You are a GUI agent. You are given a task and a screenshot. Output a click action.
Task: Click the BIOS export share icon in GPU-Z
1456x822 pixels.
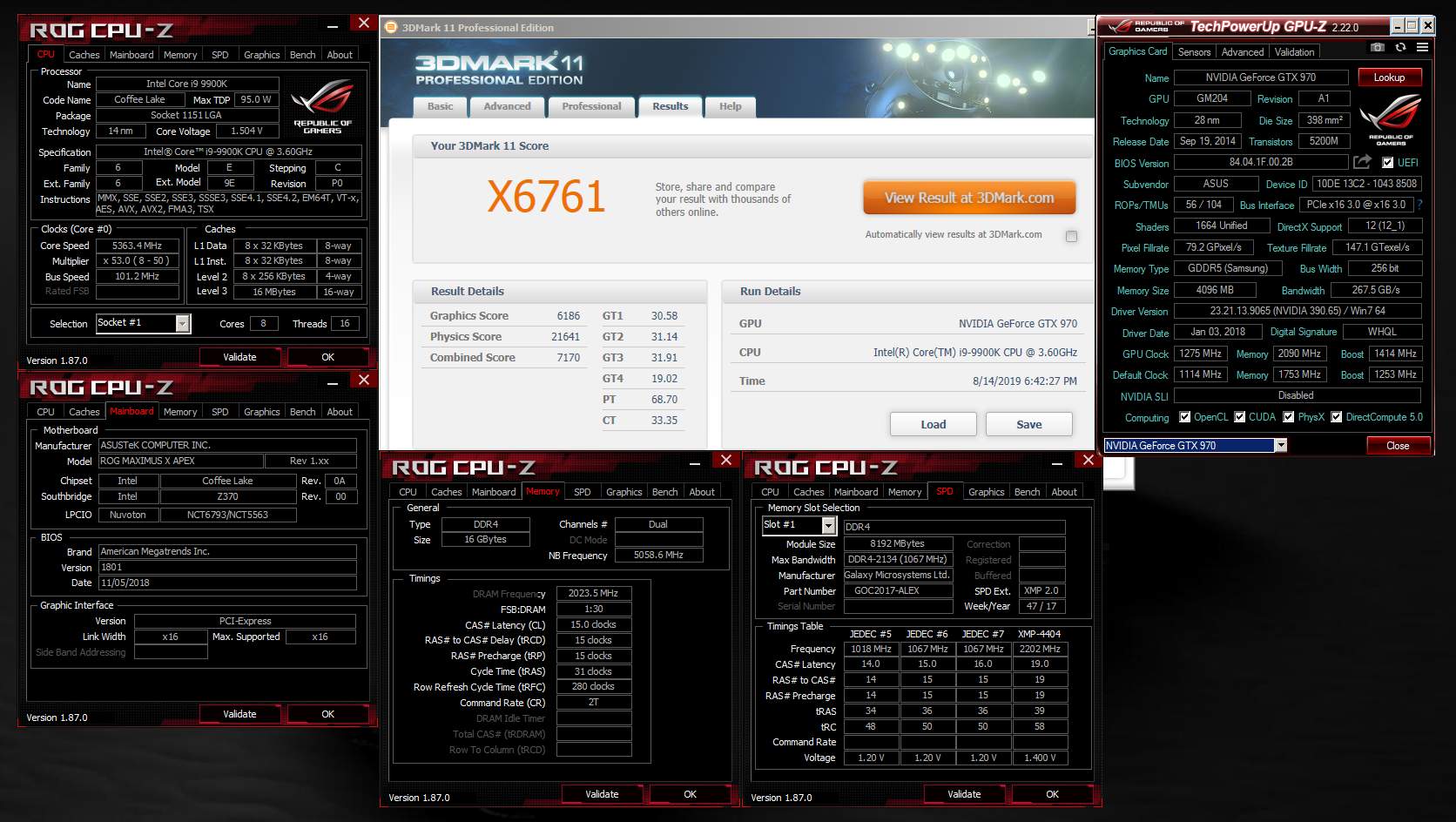[x=1363, y=162]
